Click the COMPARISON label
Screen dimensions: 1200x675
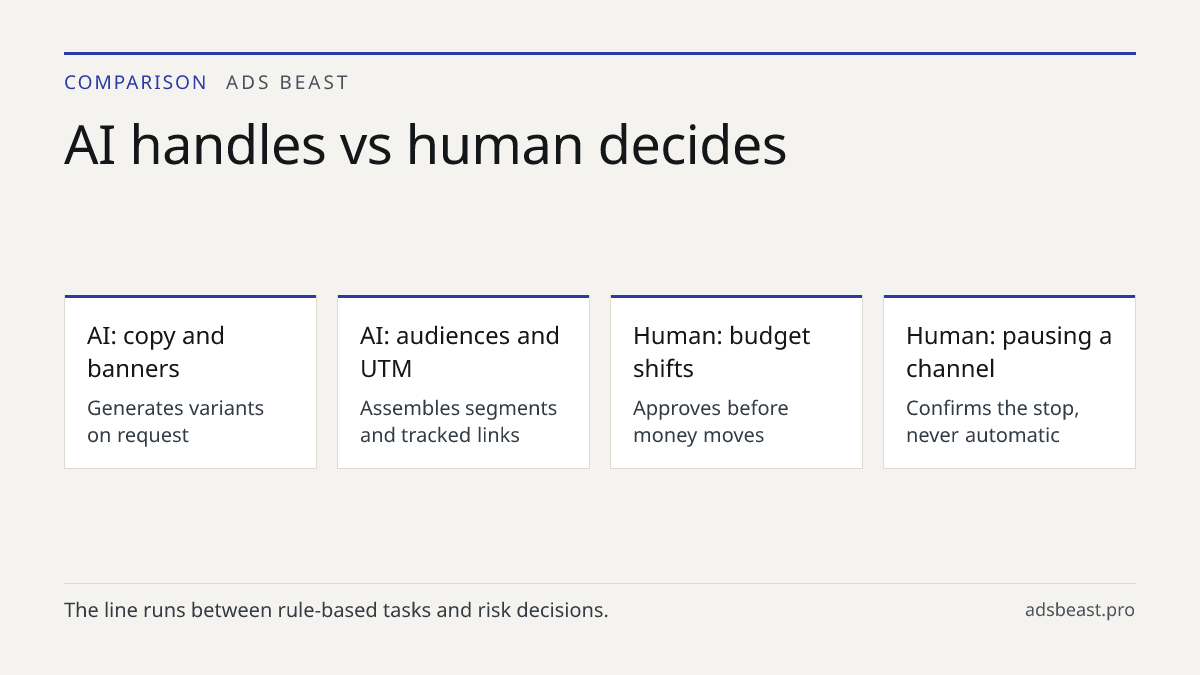pos(136,83)
